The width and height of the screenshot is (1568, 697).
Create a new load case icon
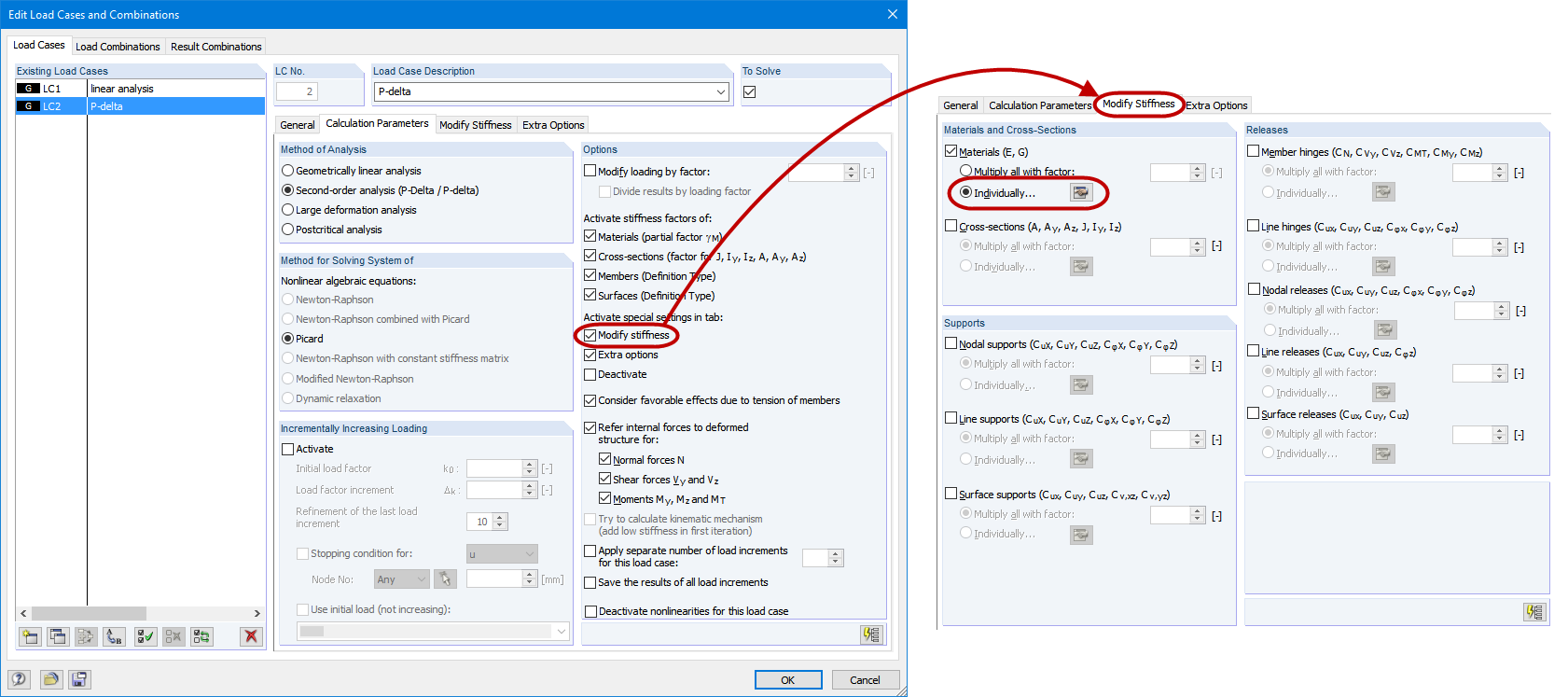point(31,636)
